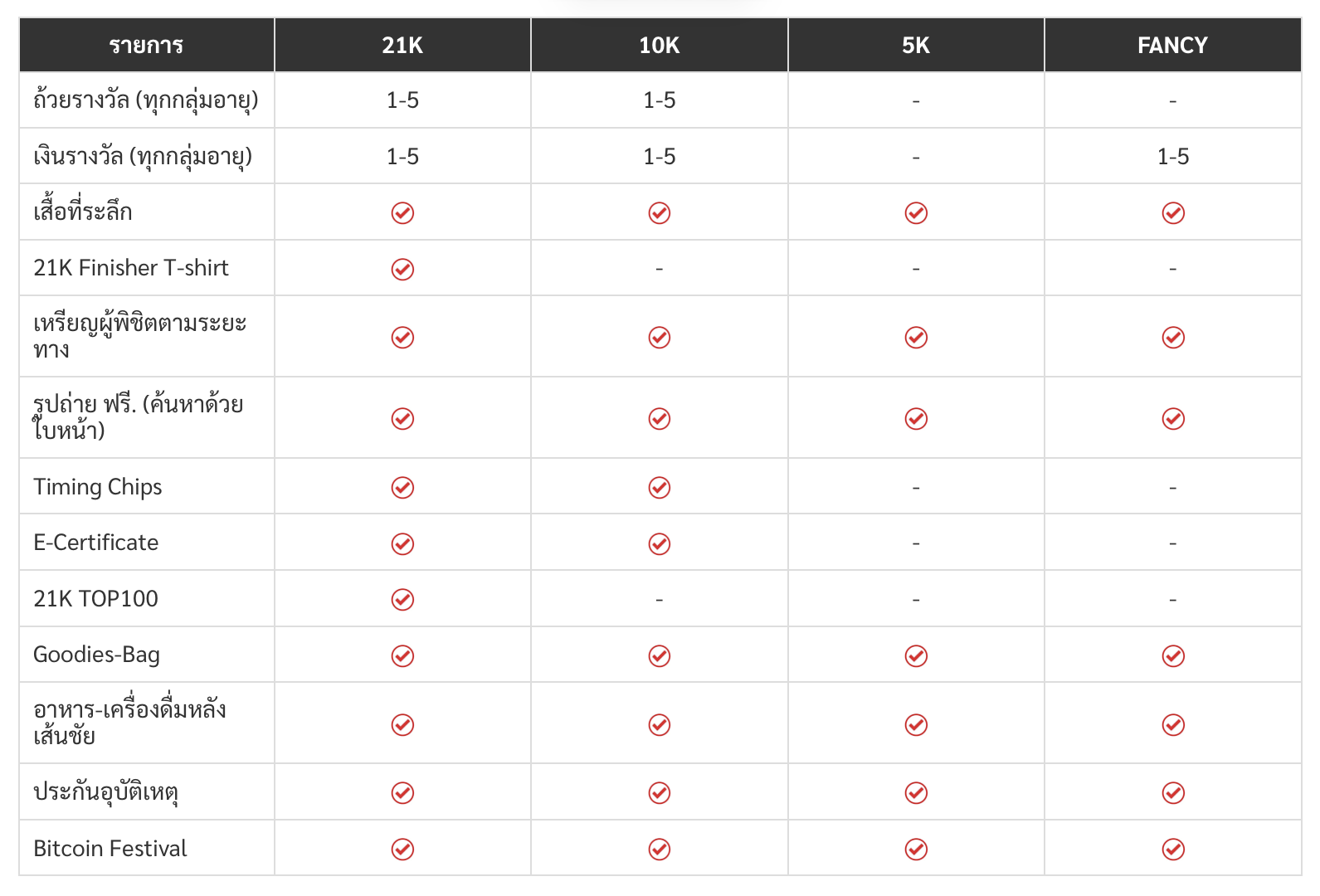This screenshot has width=1320, height=896.
Task: Click the 21K TOP100 checkmark icon
Action: 402,600
